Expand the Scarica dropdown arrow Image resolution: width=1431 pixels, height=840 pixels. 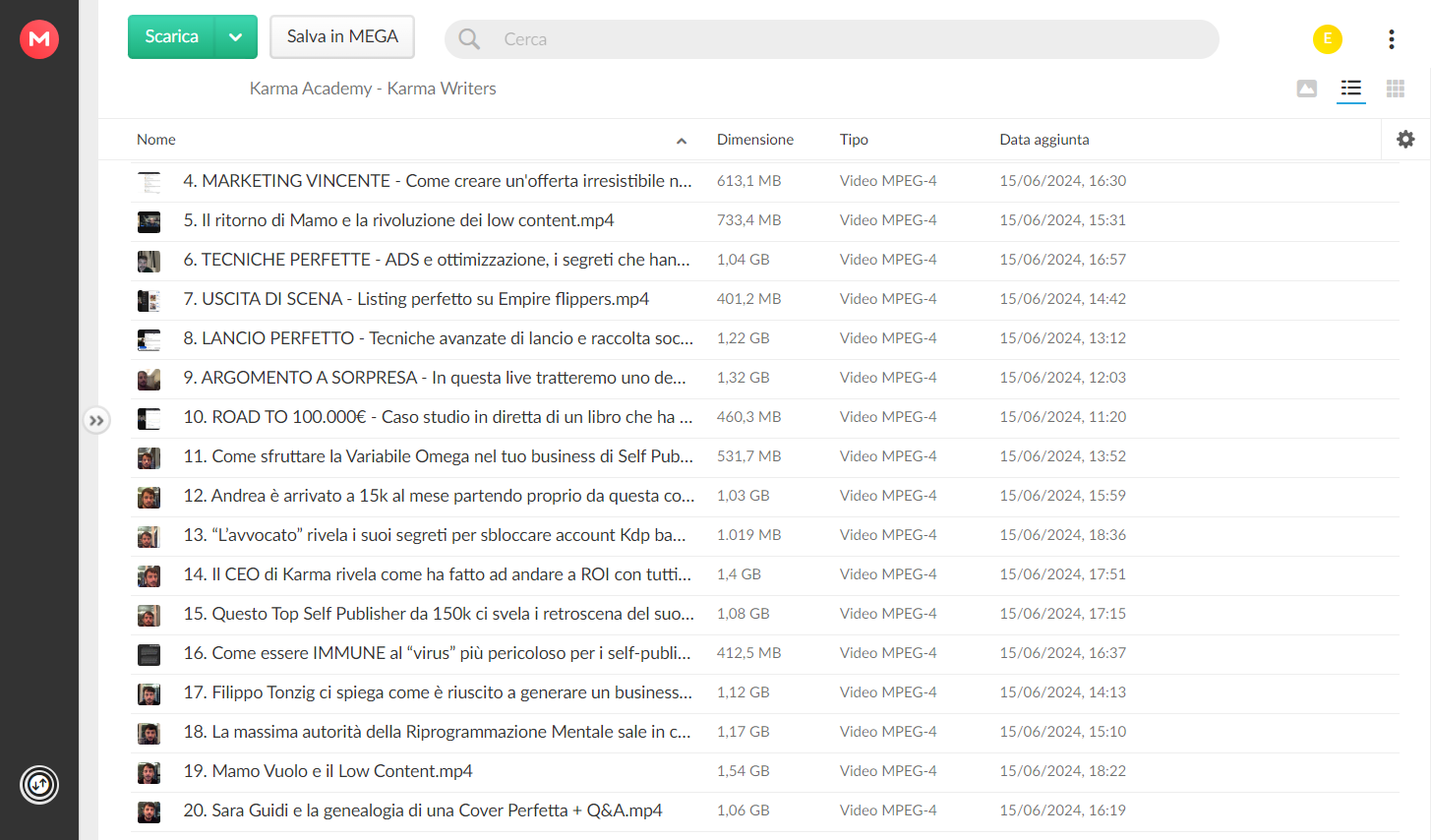pyautogui.click(x=235, y=37)
